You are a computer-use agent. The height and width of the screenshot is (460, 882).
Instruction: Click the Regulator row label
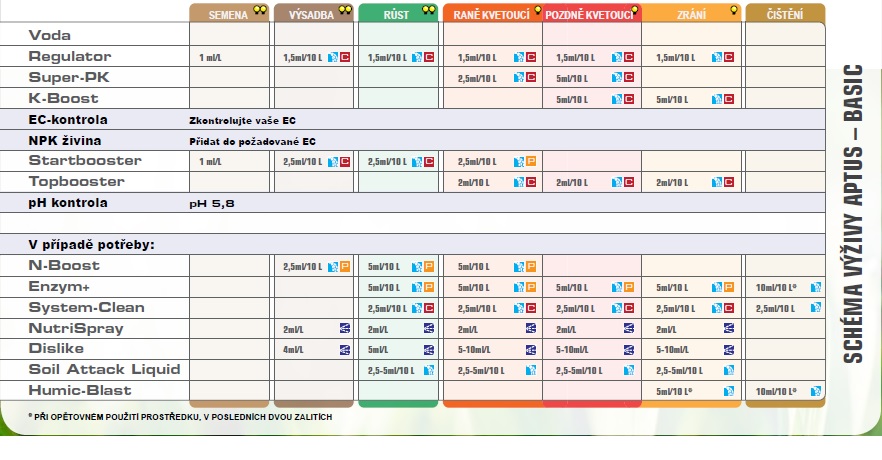70,56
